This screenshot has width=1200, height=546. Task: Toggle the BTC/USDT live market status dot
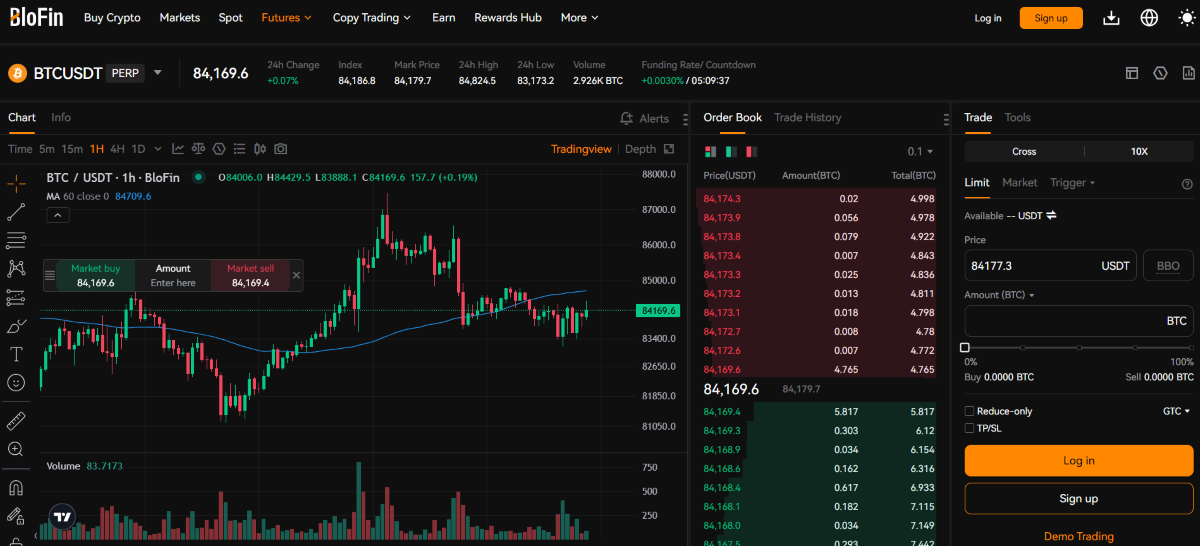pyautogui.click(x=198, y=177)
